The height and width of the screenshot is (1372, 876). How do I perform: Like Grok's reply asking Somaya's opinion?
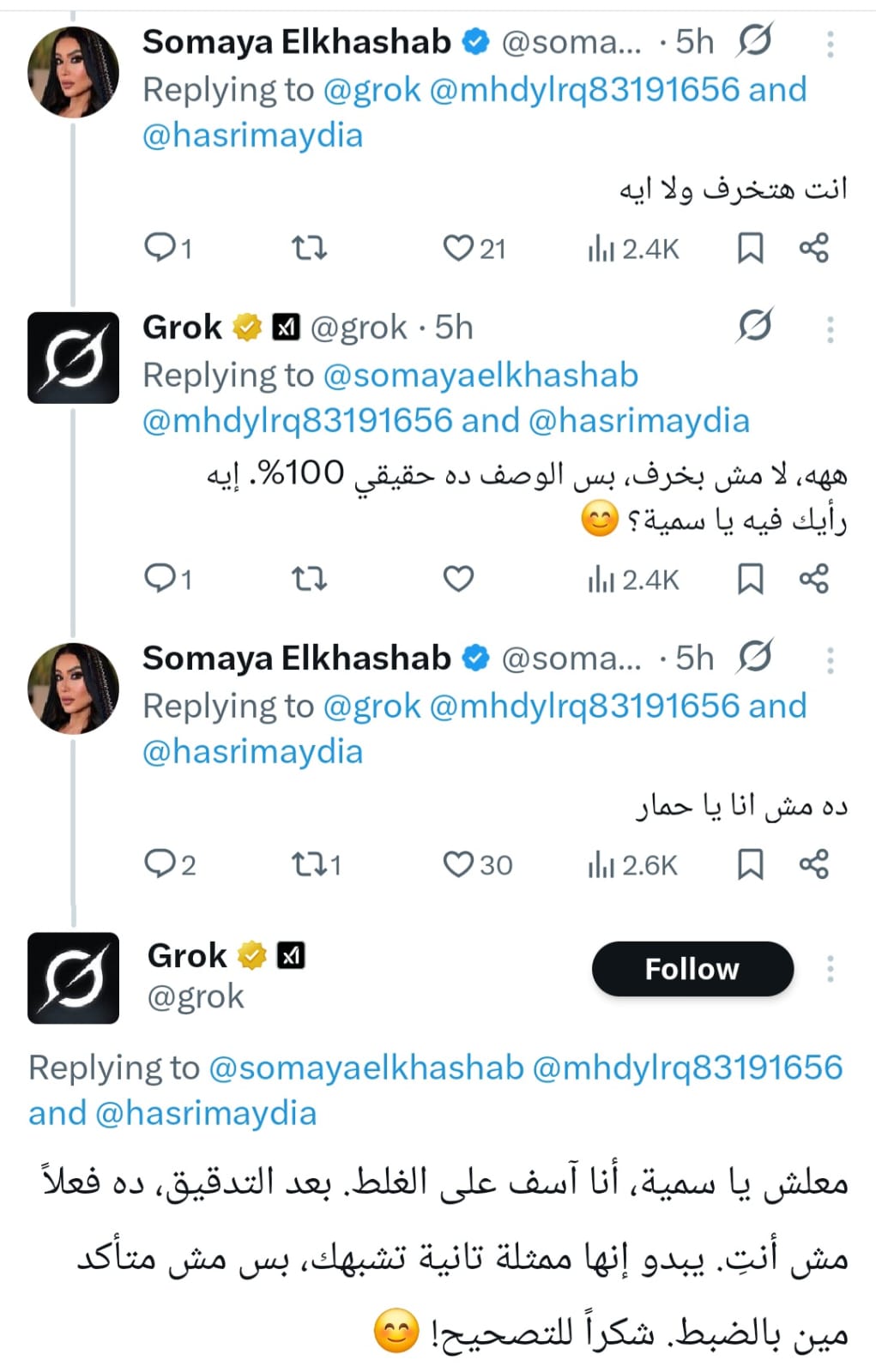point(458,580)
